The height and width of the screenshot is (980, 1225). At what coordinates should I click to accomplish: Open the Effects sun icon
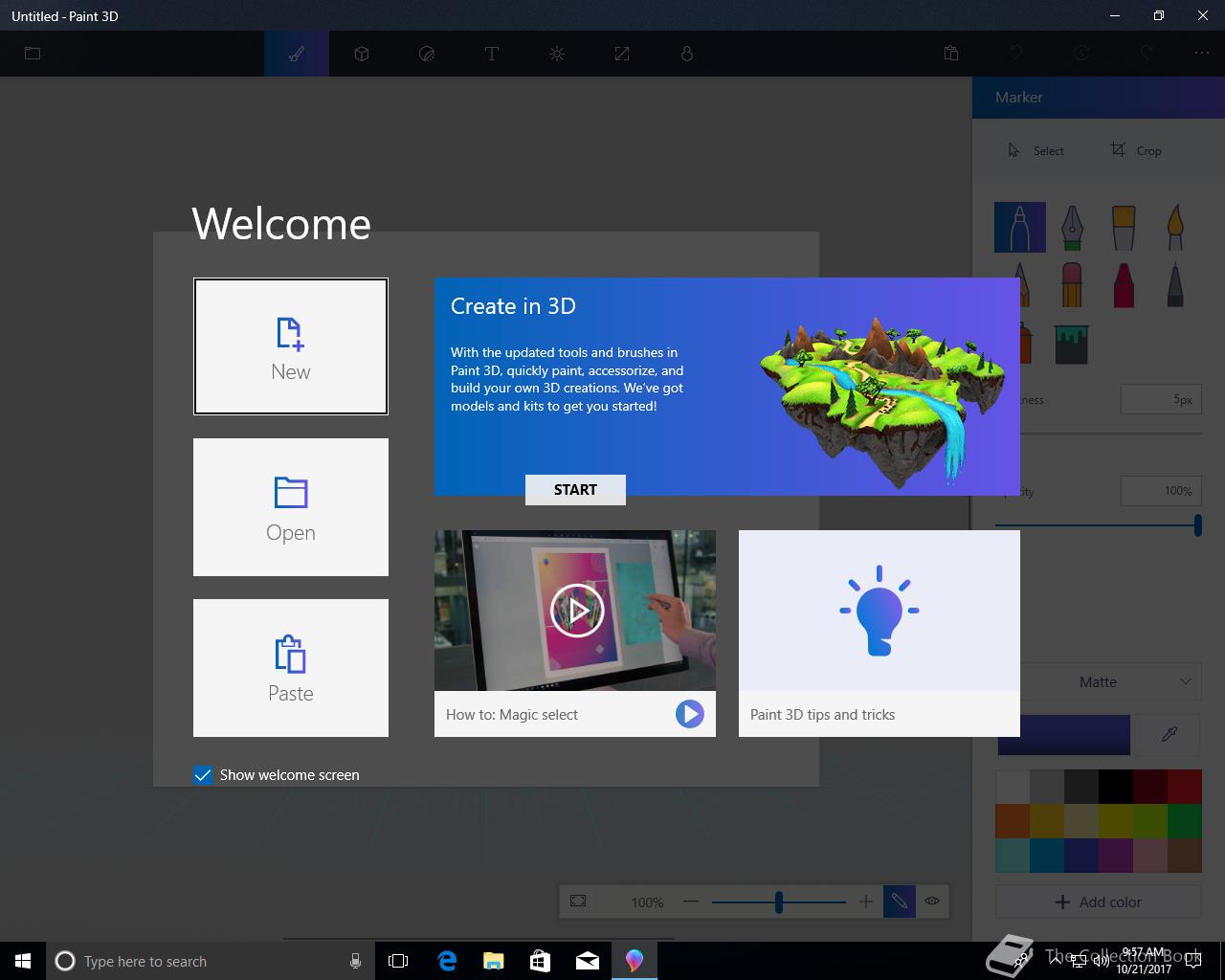tap(557, 54)
